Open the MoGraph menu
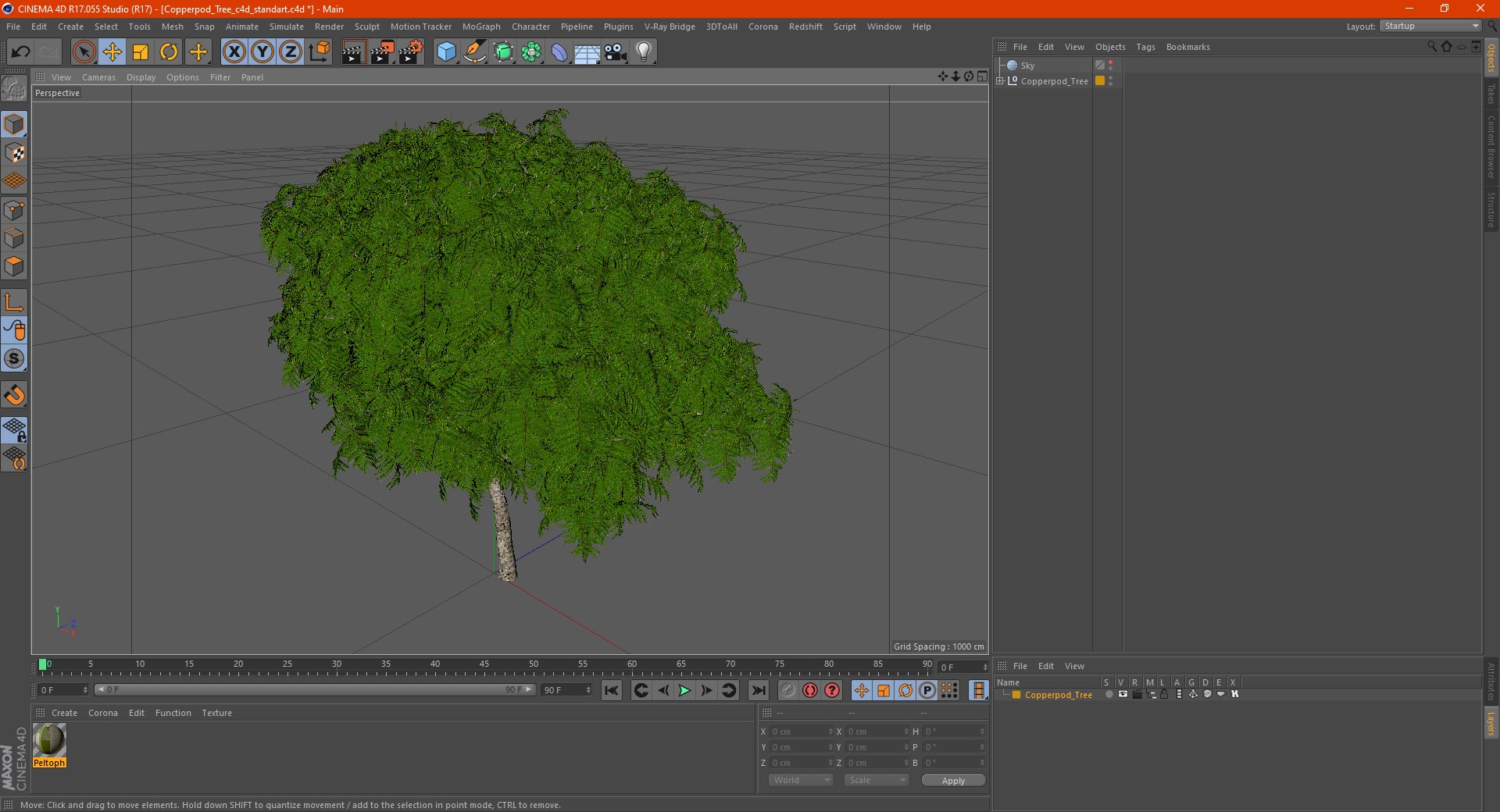The height and width of the screenshot is (812, 1500). (x=481, y=27)
